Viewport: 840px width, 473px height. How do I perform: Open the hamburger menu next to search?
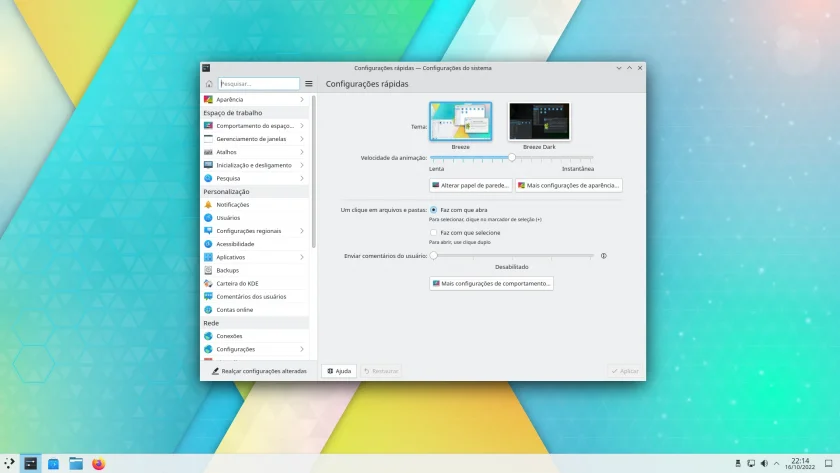click(309, 84)
